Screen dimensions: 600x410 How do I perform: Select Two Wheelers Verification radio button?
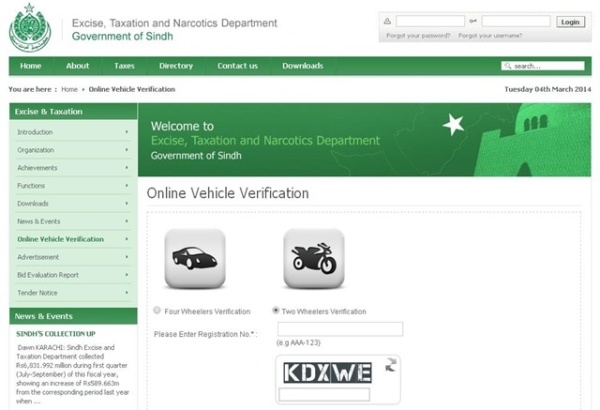[276, 310]
